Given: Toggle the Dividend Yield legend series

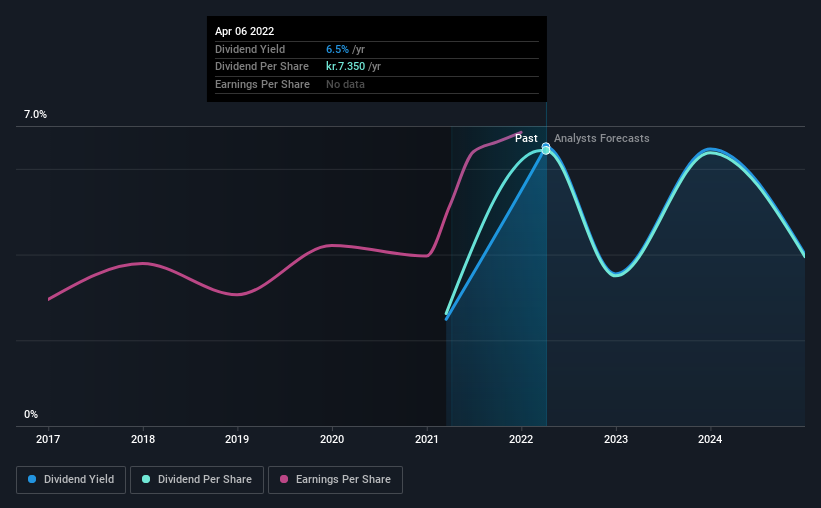Looking at the screenshot, I should 71,480.
